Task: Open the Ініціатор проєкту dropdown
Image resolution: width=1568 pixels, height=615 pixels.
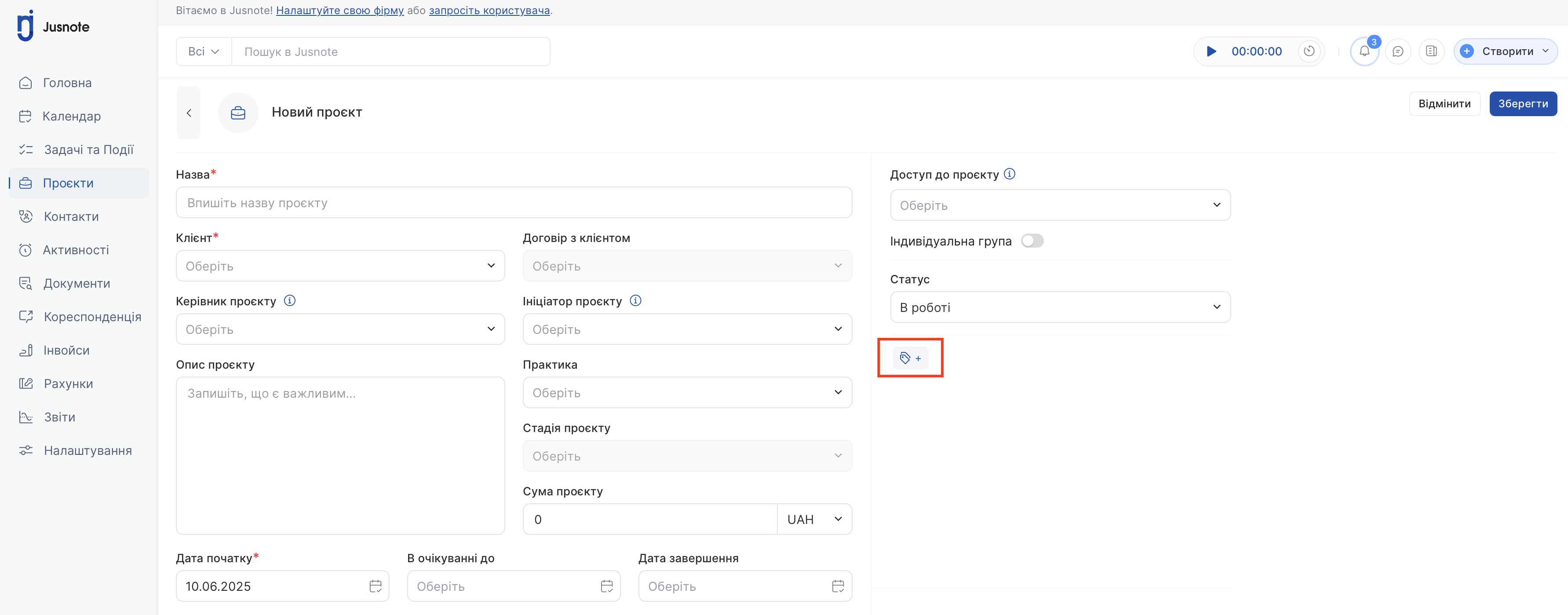Action: tap(687, 329)
